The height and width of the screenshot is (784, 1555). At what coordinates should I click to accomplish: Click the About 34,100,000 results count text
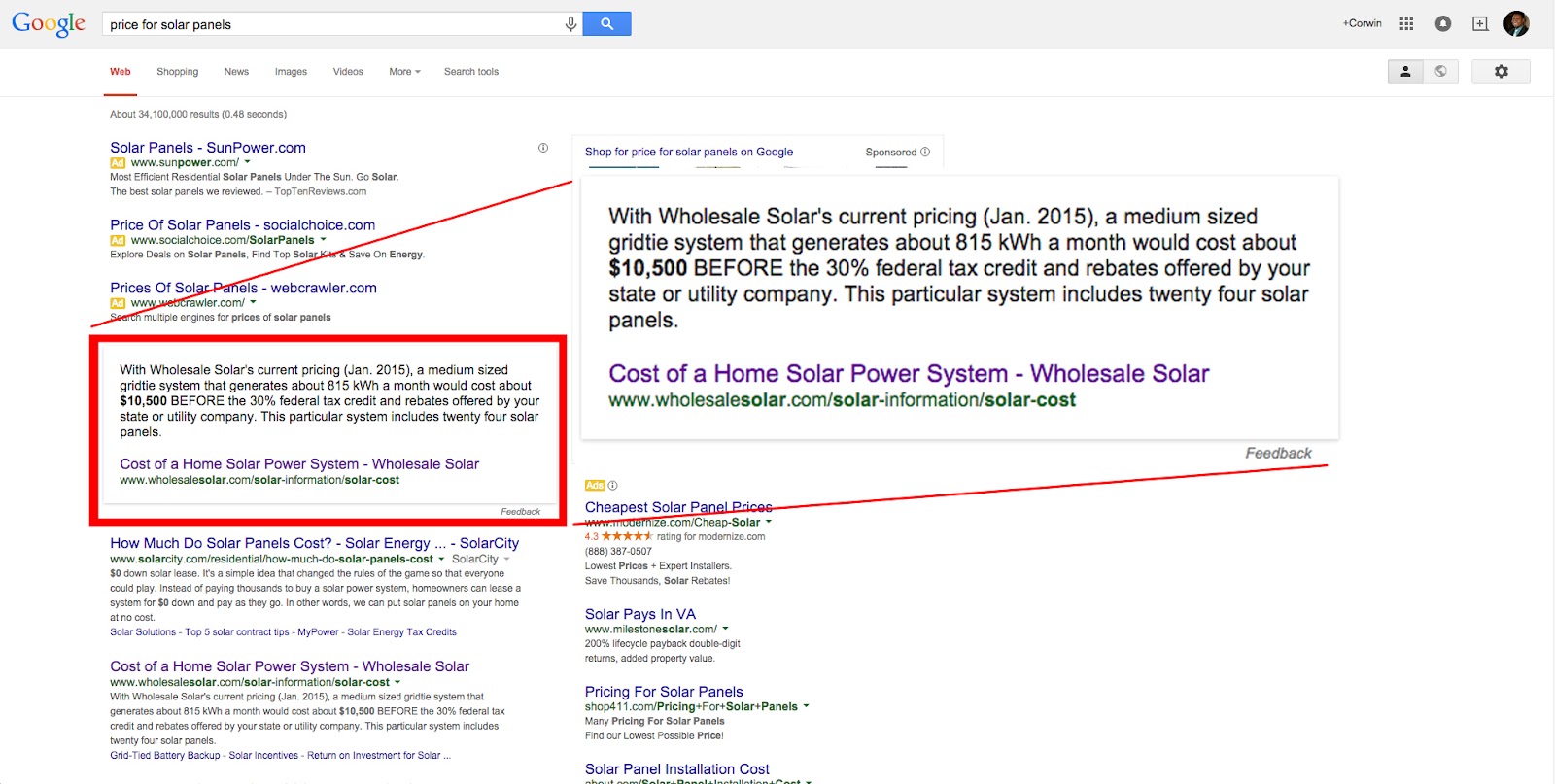pos(198,115)
